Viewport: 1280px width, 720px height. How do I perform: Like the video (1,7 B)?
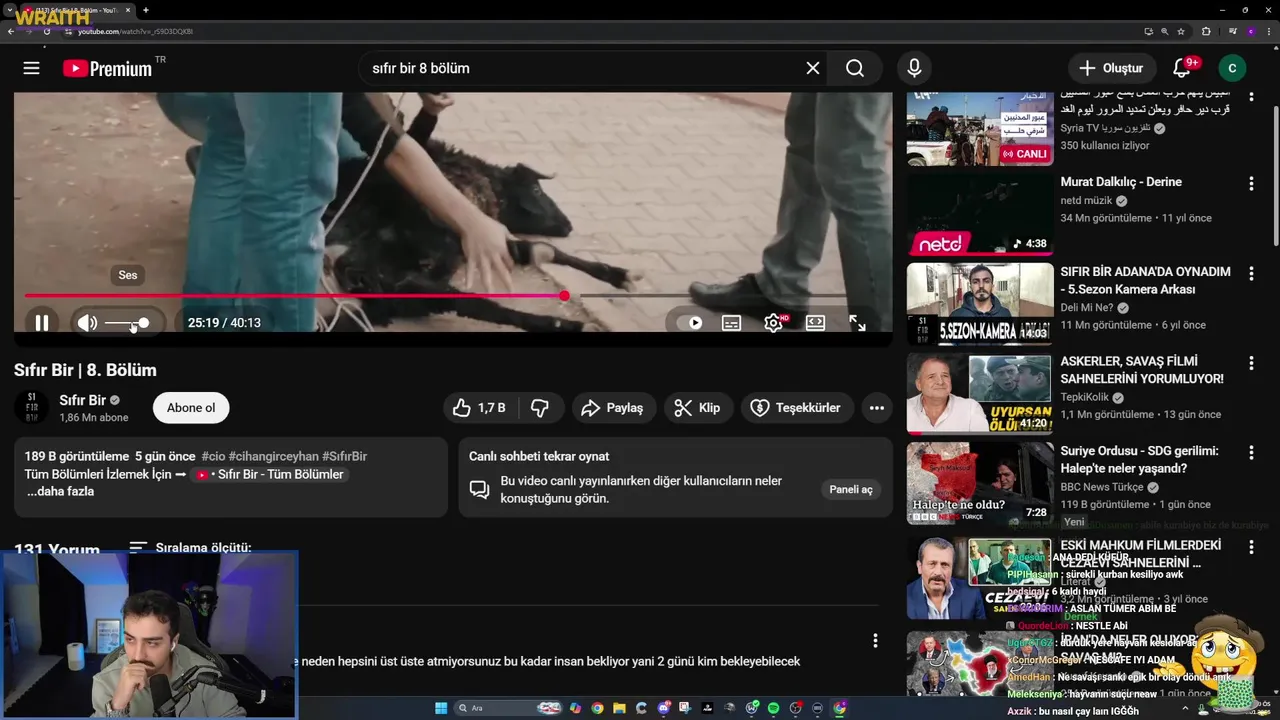(x=479, y=408)
